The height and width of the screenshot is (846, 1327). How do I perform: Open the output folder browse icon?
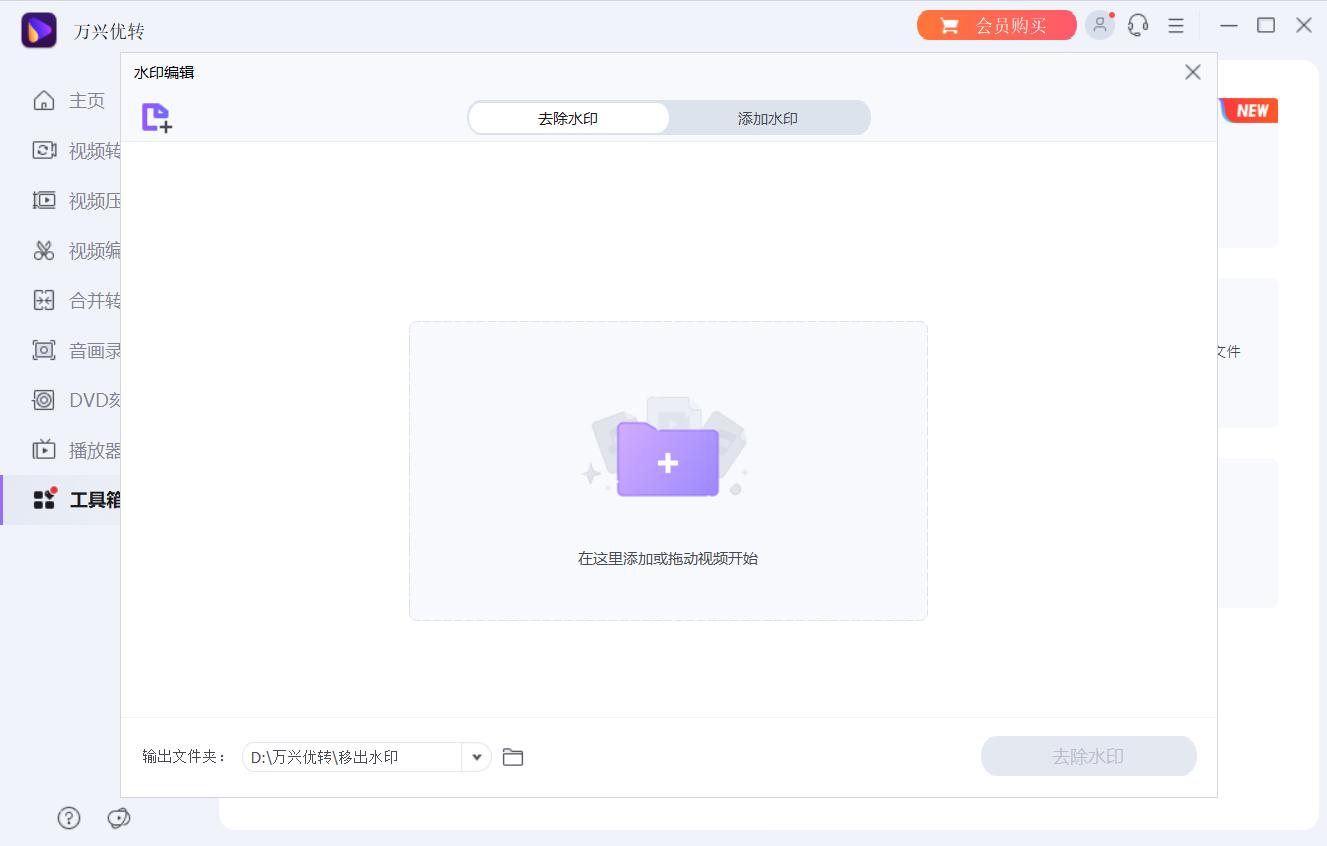[x=513, y=757]
